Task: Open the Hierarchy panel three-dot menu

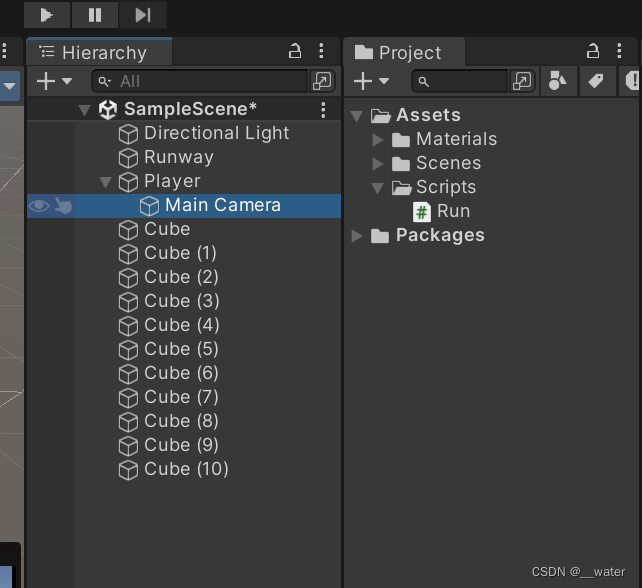Action: point(321,51)
